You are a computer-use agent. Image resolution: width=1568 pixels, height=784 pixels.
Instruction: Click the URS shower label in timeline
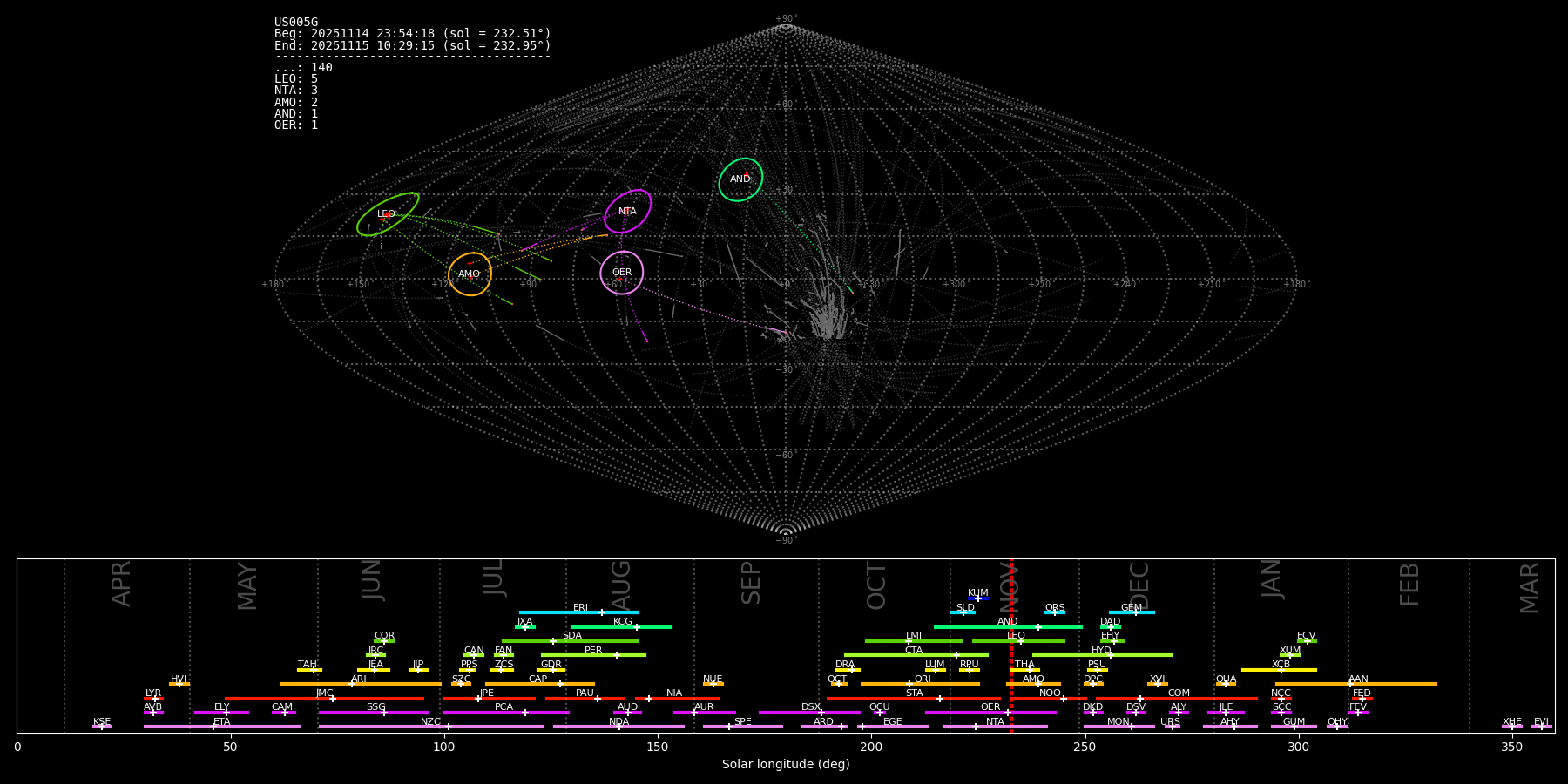click(x=1170, y=722)
